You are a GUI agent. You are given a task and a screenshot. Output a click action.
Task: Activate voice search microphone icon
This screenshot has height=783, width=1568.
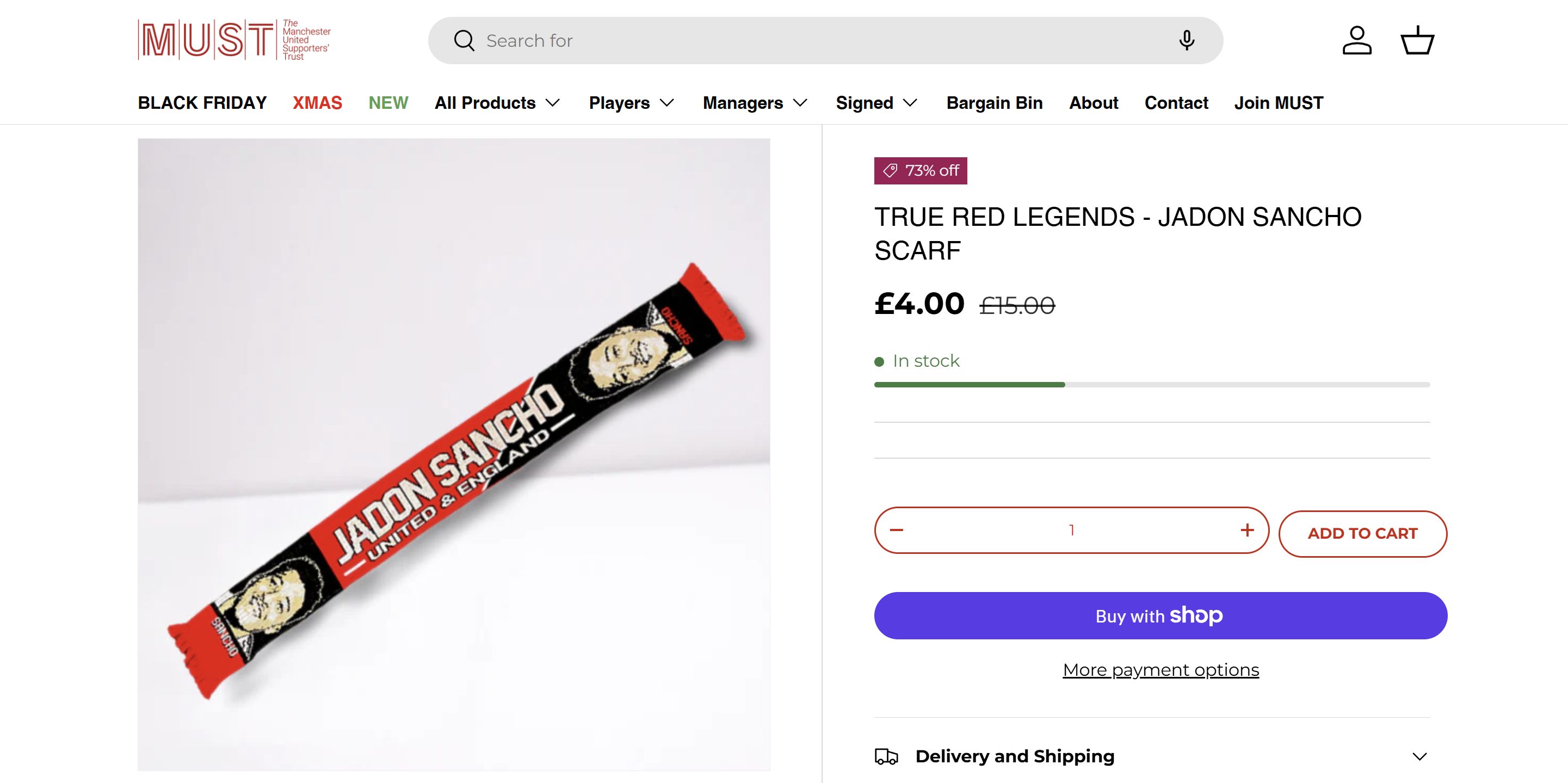[x=1186, y=40]
